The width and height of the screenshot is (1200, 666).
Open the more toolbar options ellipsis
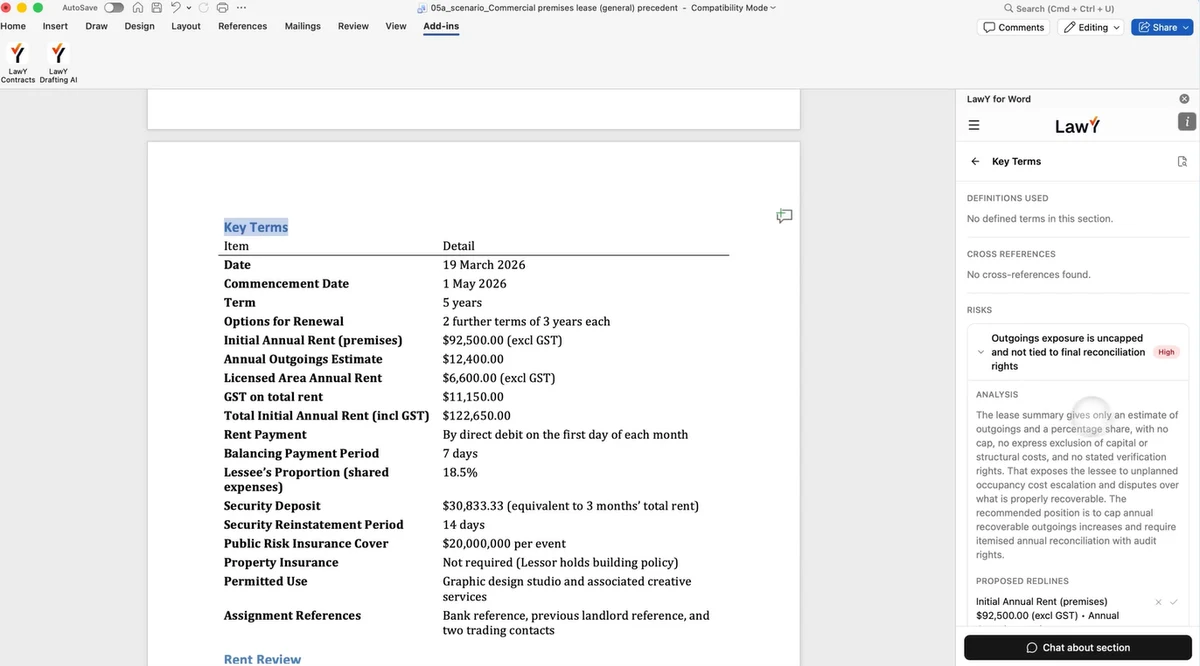[x=241, y=8]
